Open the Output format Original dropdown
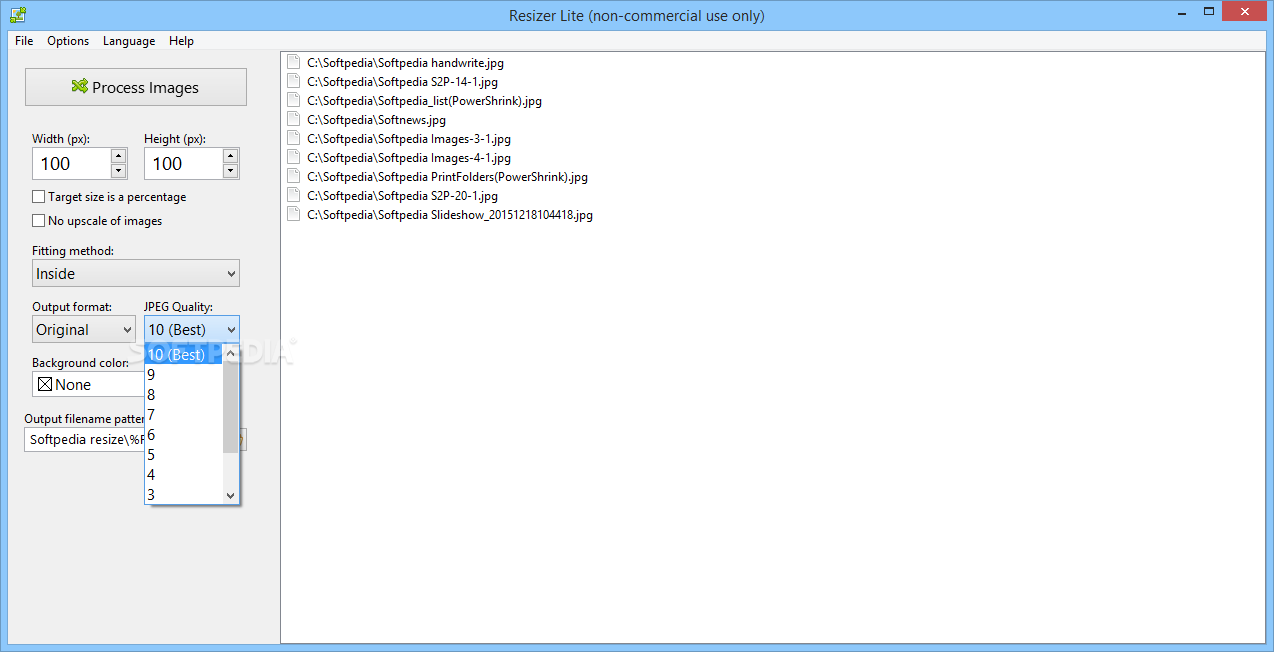 point(84,329)
